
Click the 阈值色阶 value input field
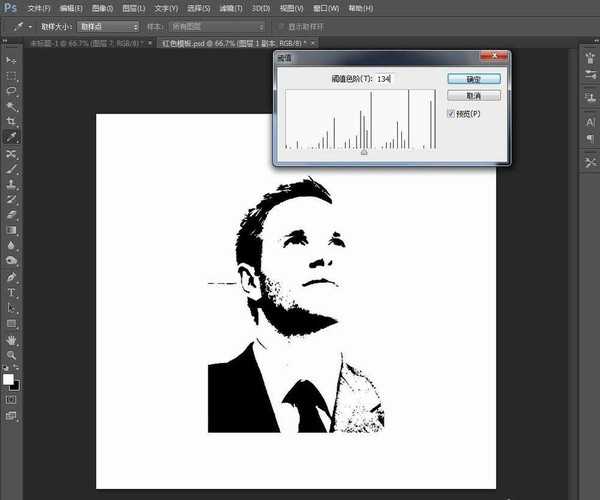click(x=386, y=78)
